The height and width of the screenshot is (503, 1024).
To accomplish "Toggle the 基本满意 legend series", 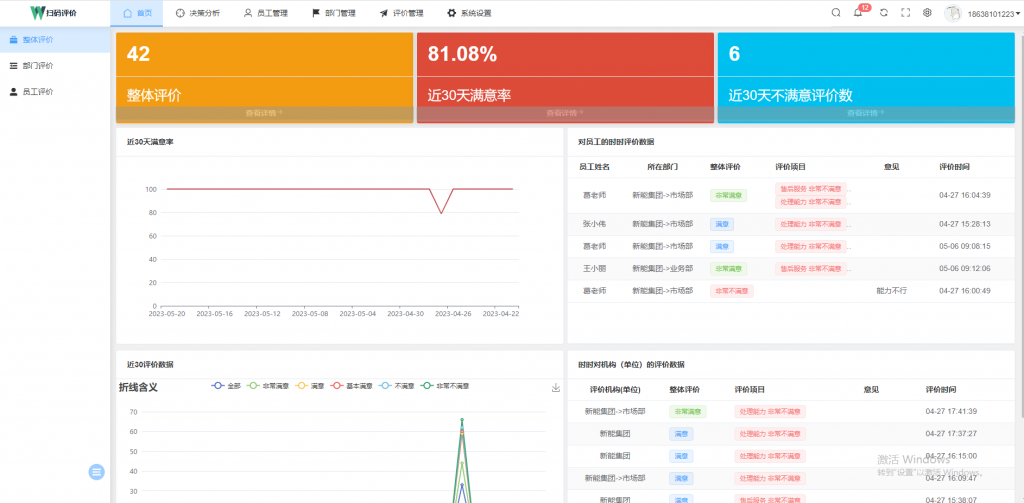I will [x=351, y=387].
